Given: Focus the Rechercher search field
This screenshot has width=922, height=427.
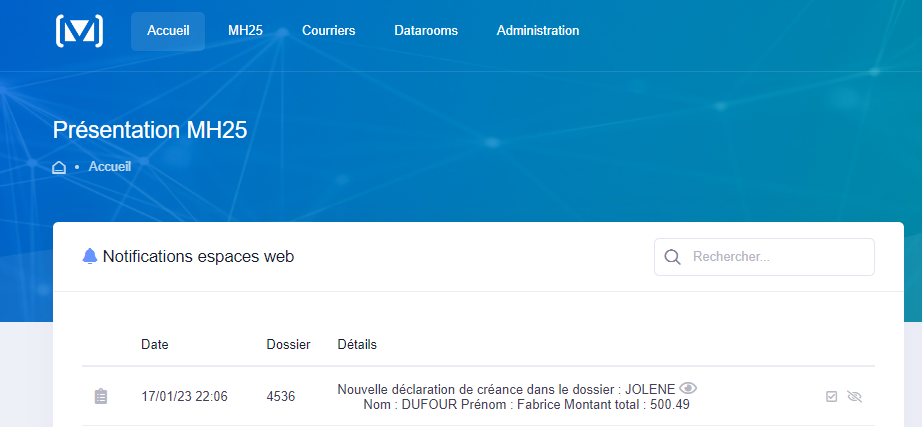Looking at the screenshot, I should pyautogui.click(x=764, y=257).
